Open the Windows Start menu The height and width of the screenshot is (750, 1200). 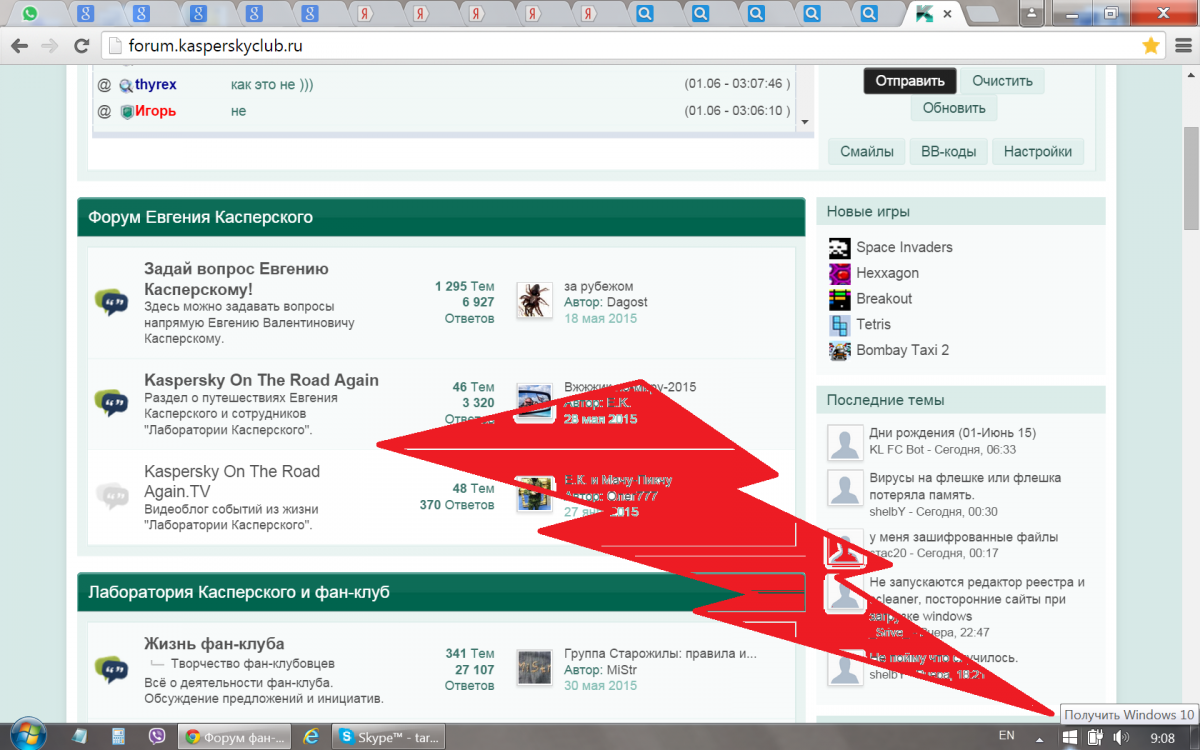coord(27,735)
